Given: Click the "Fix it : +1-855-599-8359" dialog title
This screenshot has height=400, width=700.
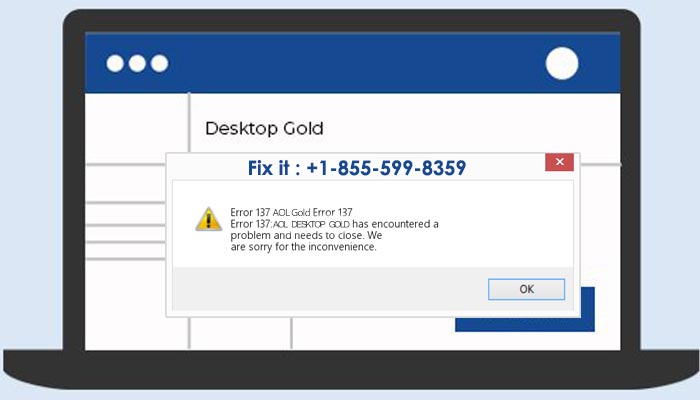Looking at the screenshot, I should [357, 168].
